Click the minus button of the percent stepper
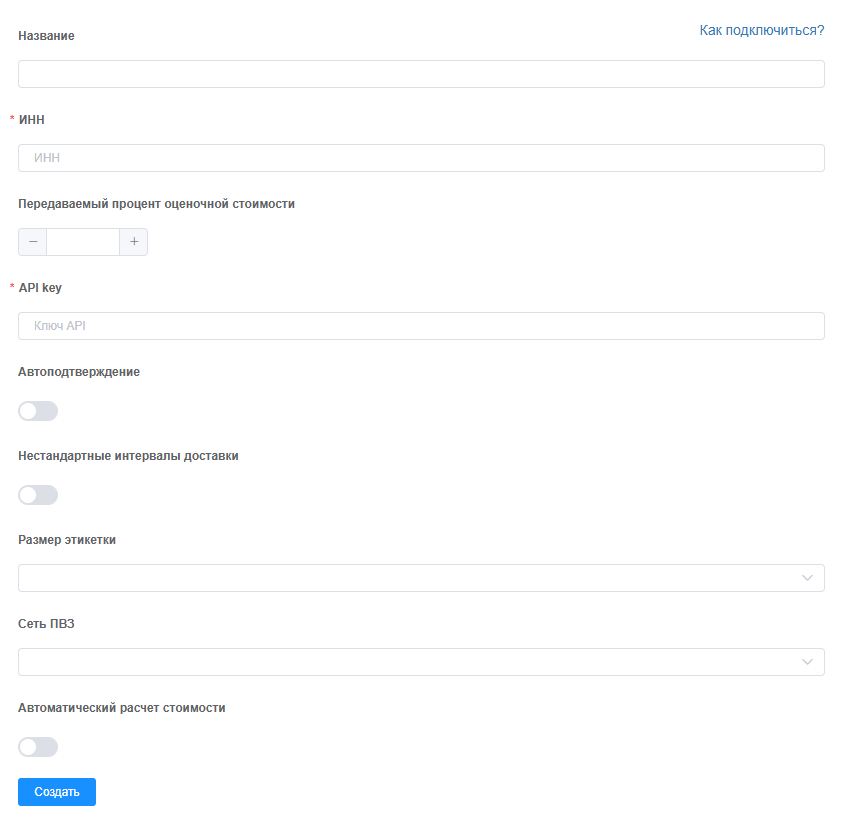The image size is (848, 838). (32, 242)
